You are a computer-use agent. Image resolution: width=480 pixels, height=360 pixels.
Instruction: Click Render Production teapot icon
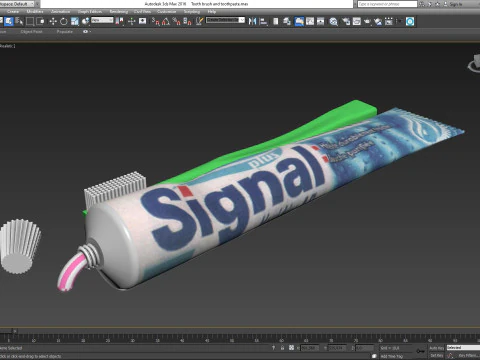[x=367, y=22]
